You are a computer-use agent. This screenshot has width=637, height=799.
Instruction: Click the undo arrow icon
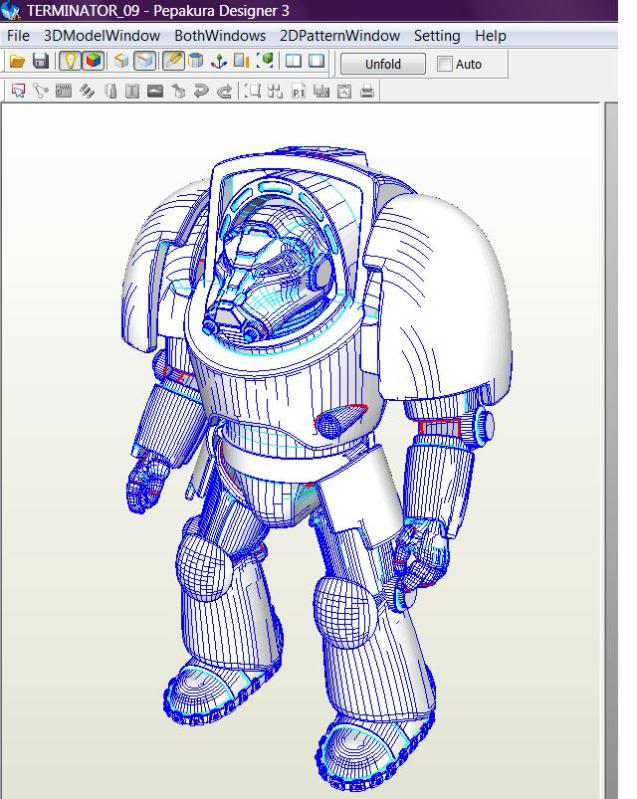pos(201,91)
